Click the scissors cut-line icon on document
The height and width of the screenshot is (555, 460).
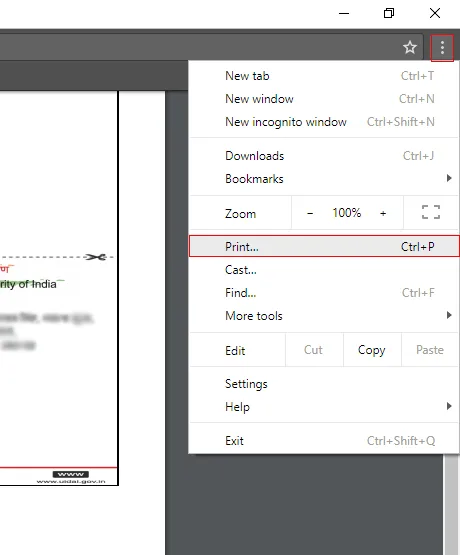point(96,257)
